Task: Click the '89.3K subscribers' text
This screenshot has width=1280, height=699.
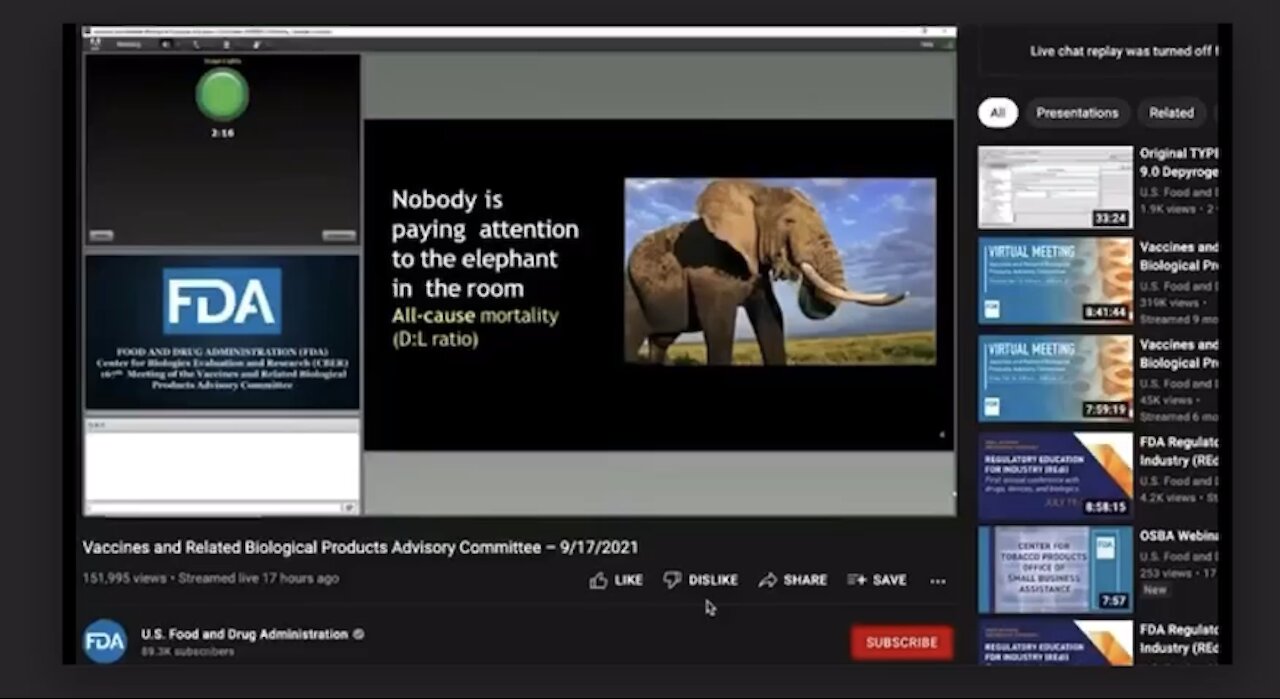Action: (188, 652)
